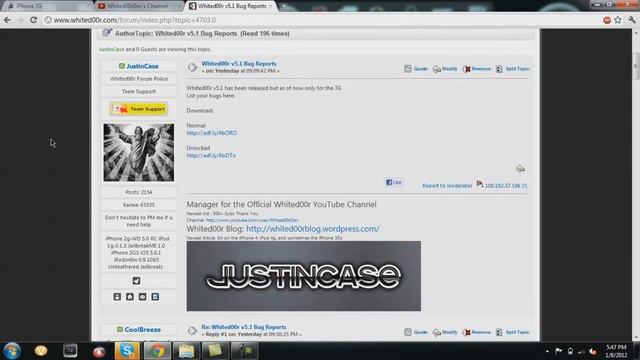Click the message icon beside first post title
The image size is (640, 360).
point(192,67)
